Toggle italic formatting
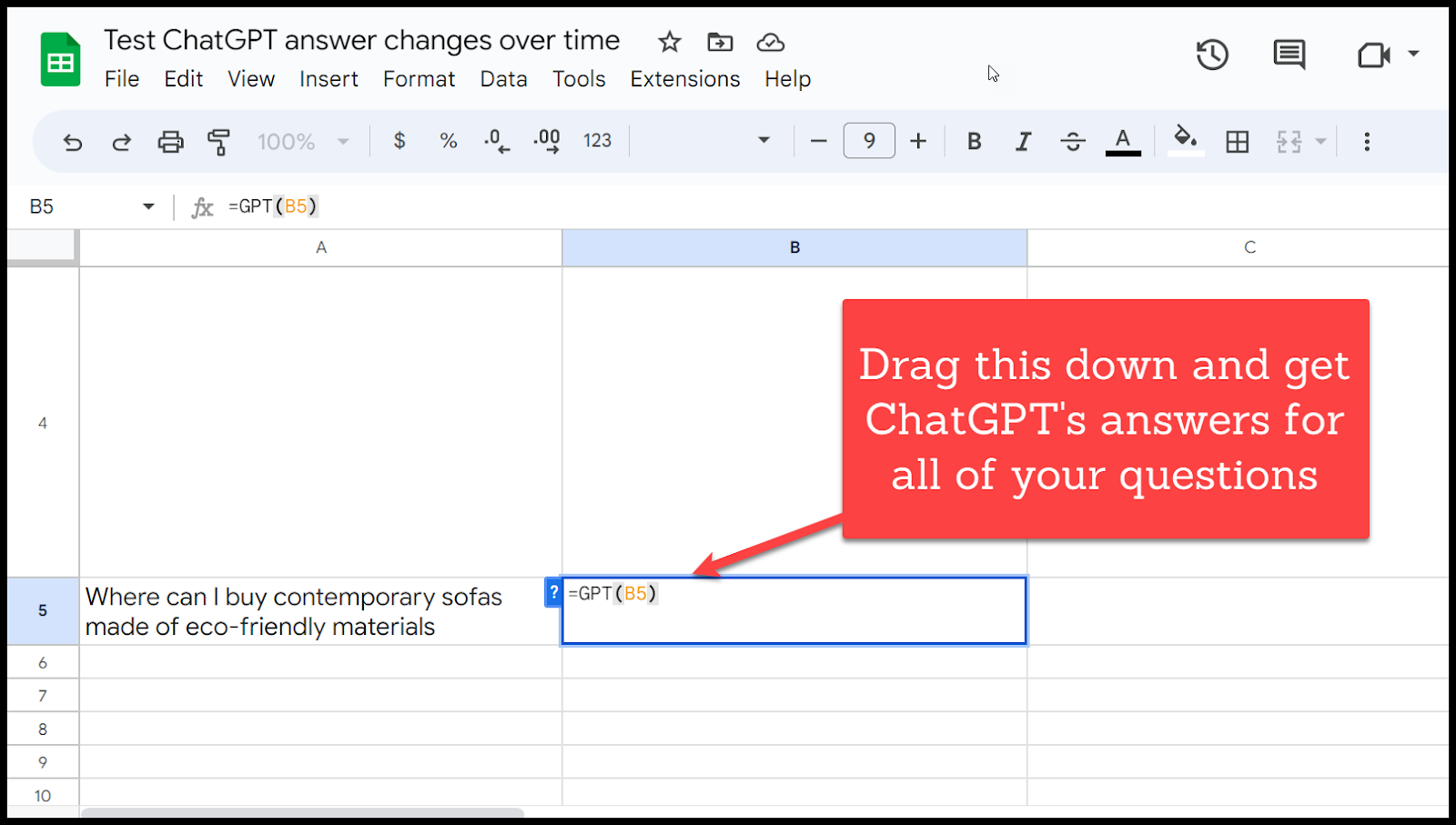 tap(1023, 142)
